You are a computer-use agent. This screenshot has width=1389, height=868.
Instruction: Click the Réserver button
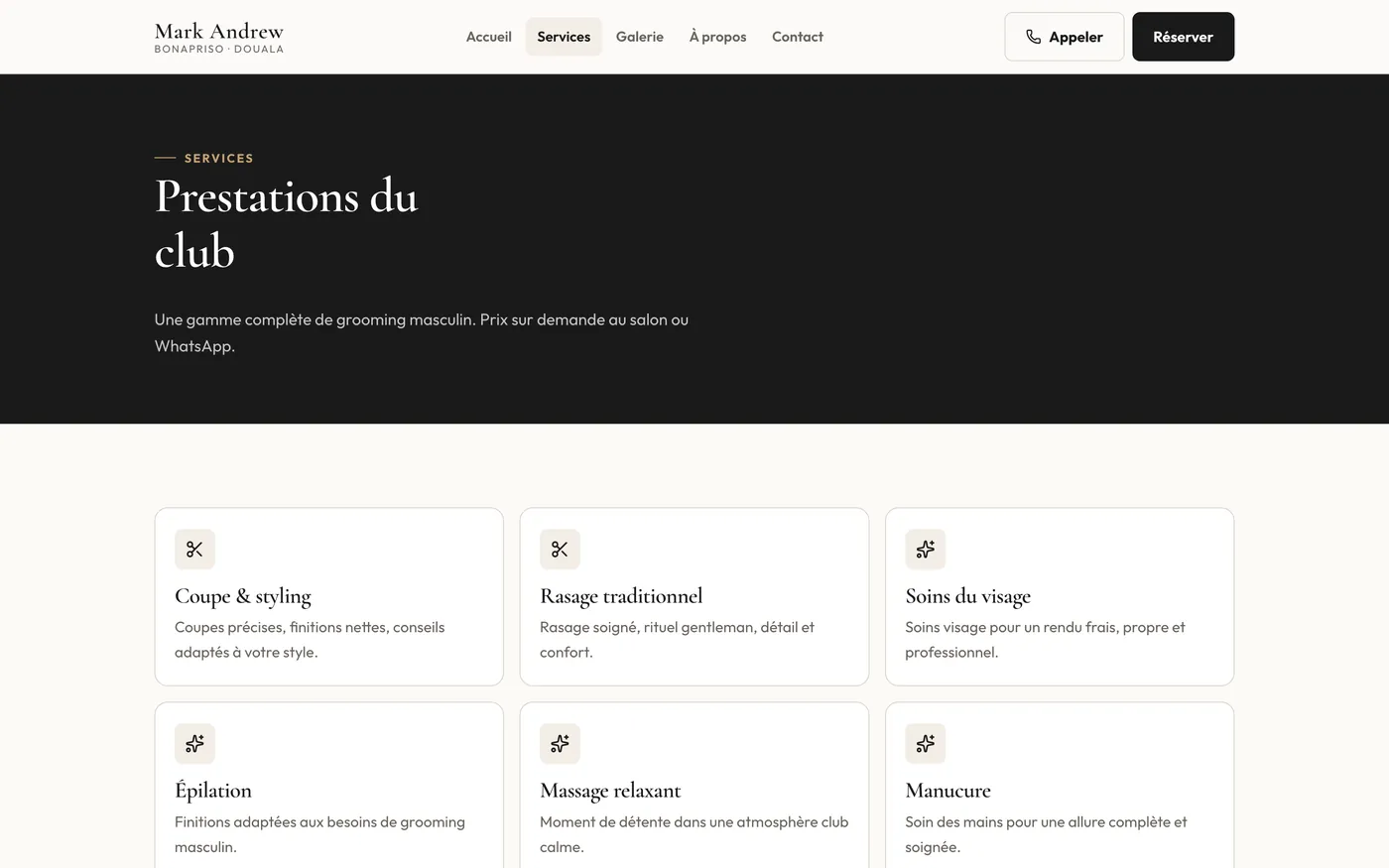point(1183,37)
